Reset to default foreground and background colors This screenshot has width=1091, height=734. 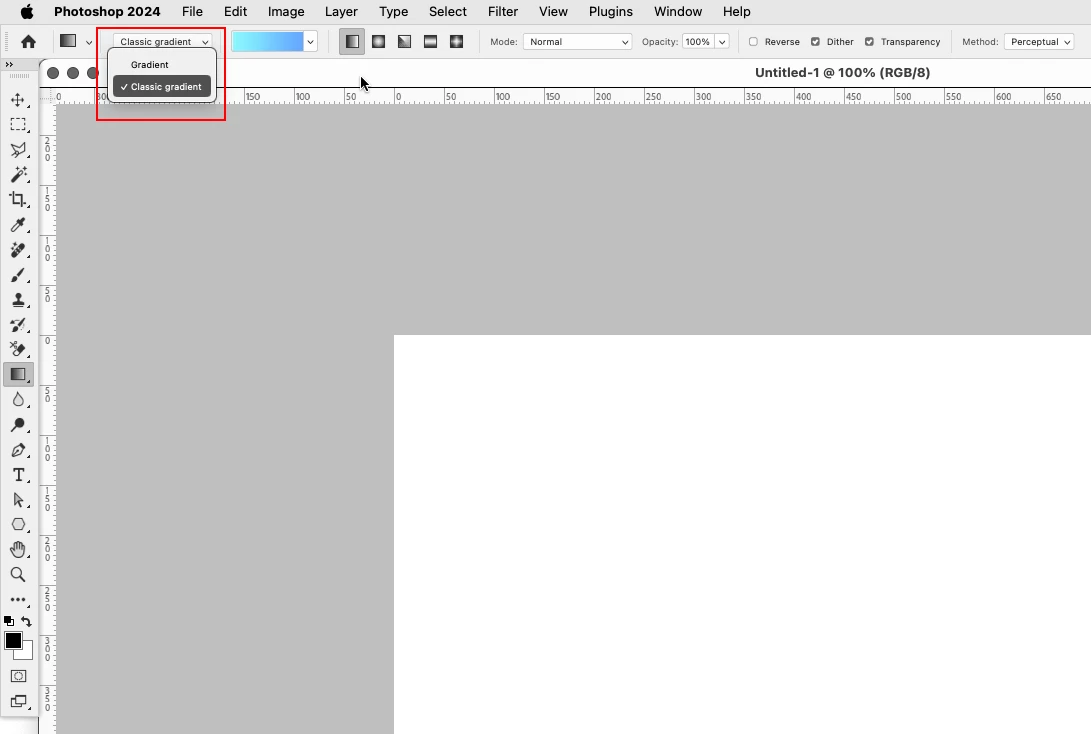click(8, 621)
